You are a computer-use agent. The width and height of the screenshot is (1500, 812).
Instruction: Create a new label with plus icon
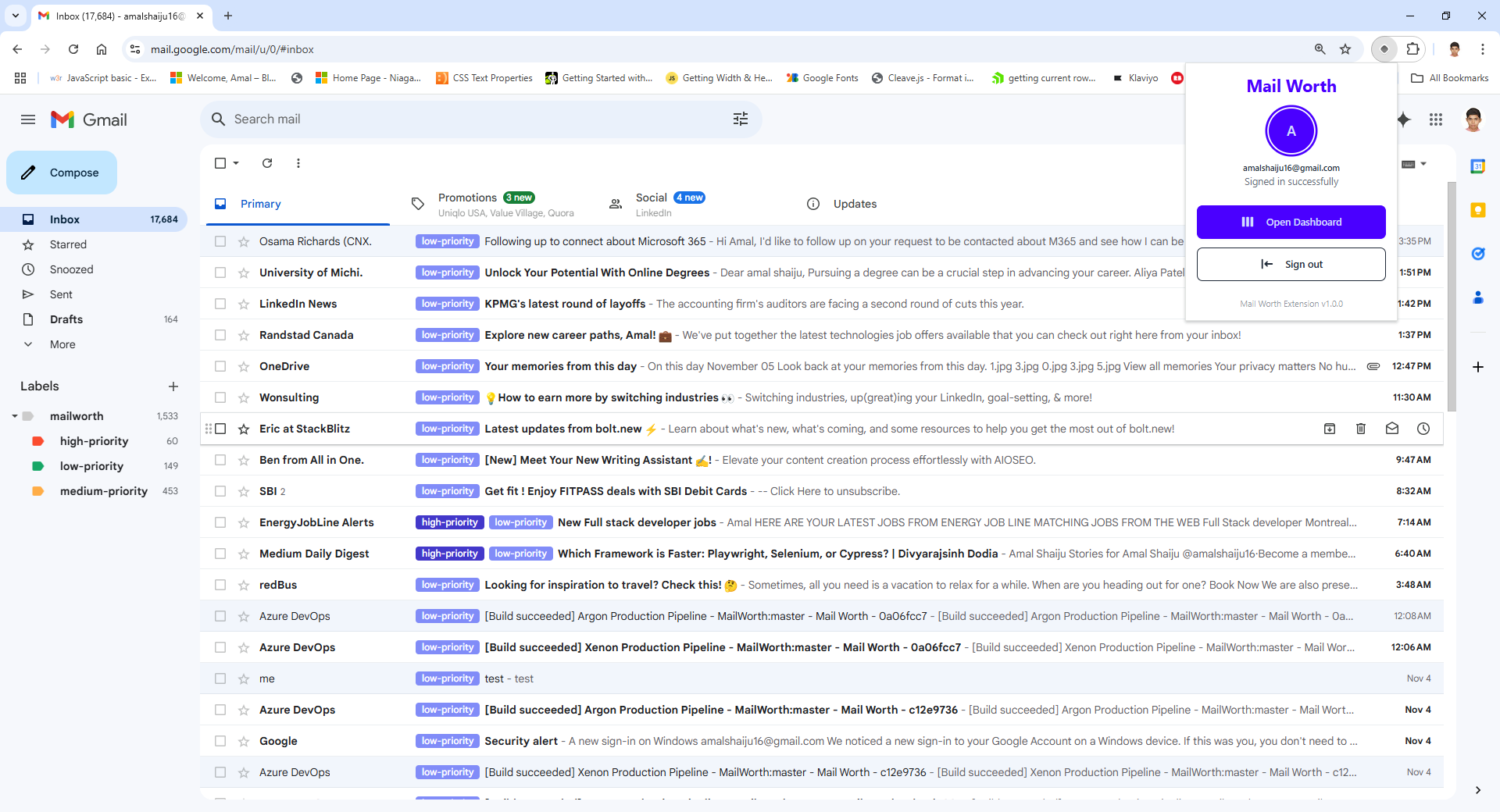pos(173,386)
